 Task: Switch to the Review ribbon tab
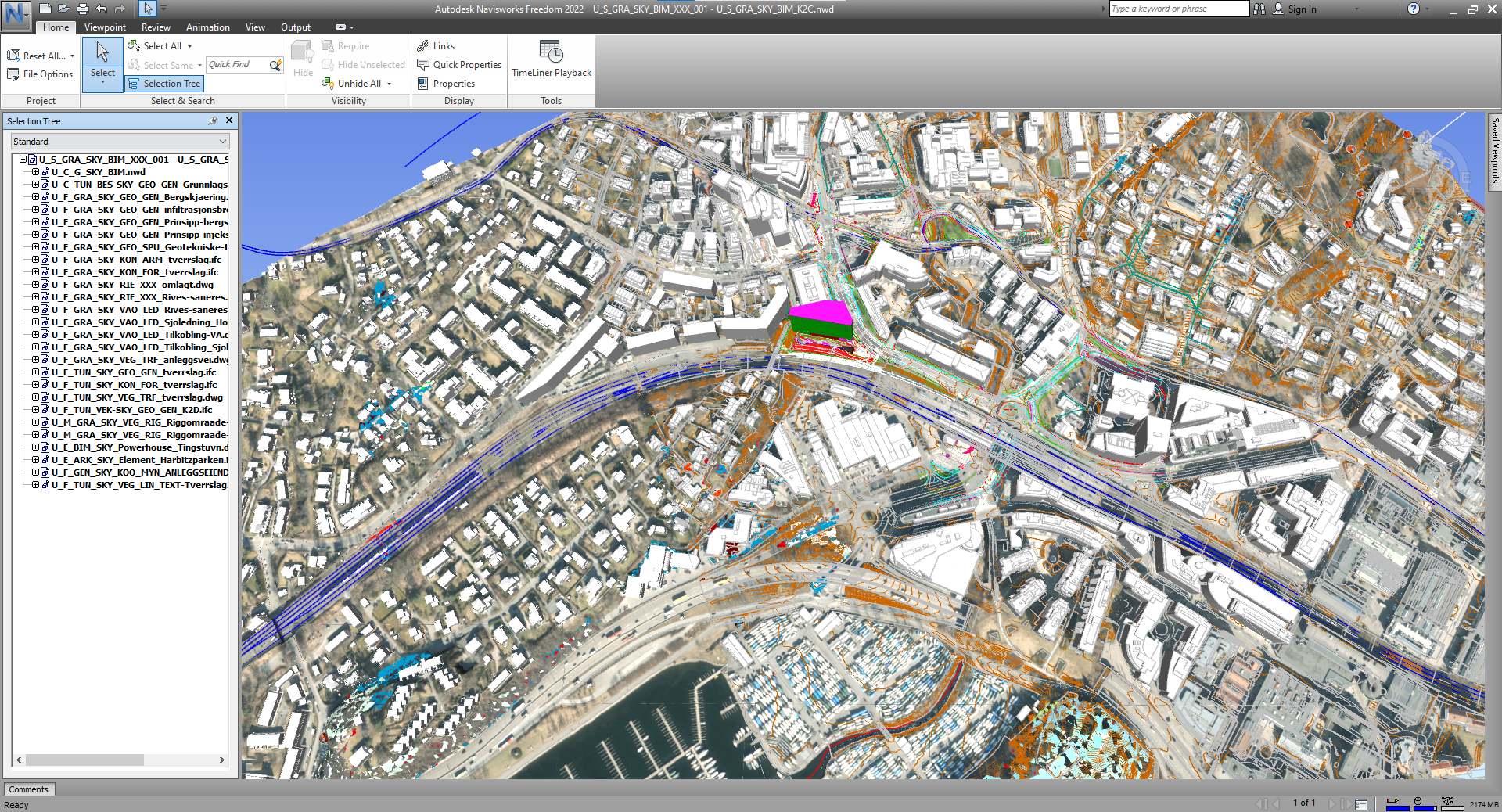[156, 27]
